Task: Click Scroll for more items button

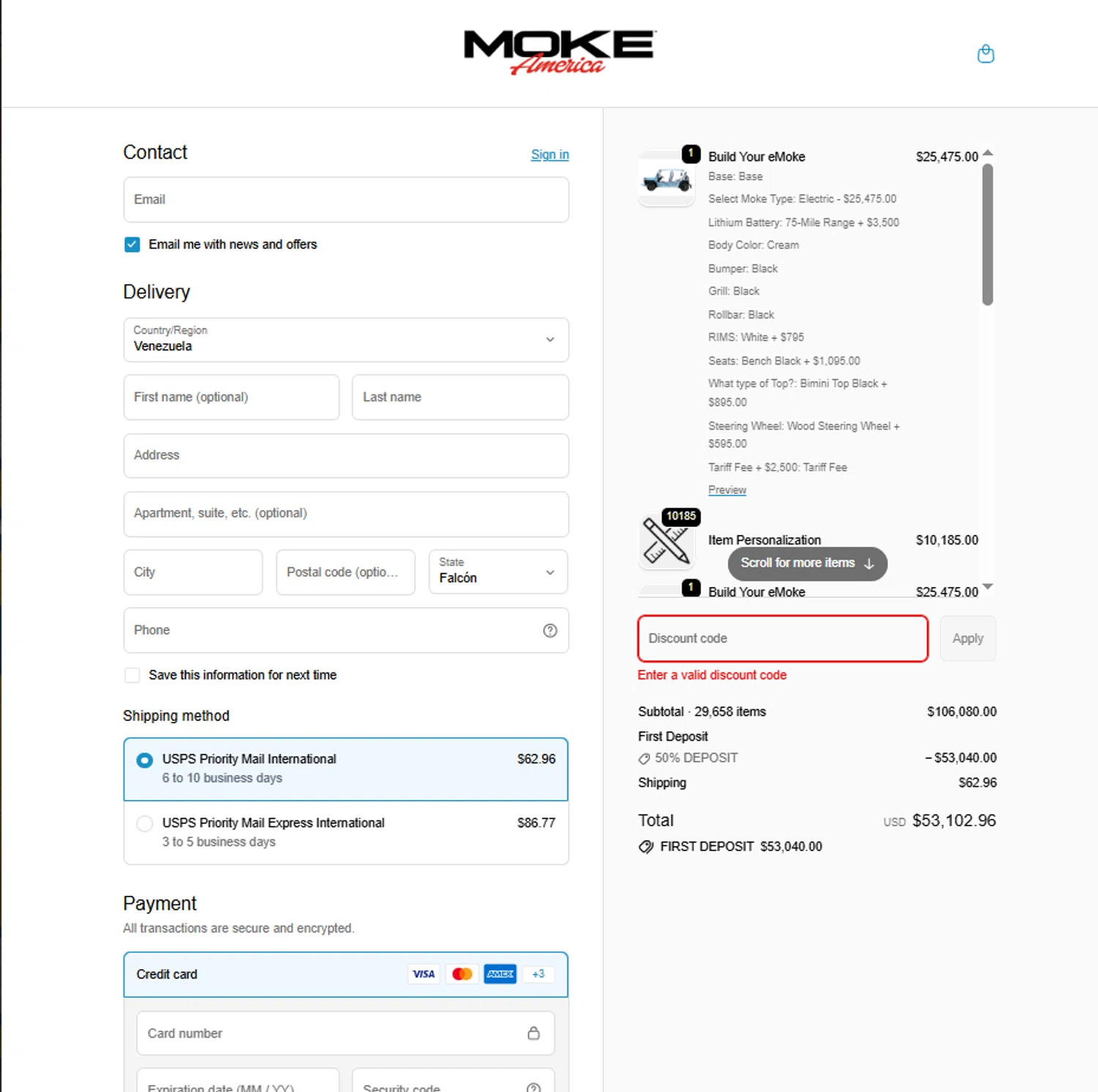Action: coord(807,564)
